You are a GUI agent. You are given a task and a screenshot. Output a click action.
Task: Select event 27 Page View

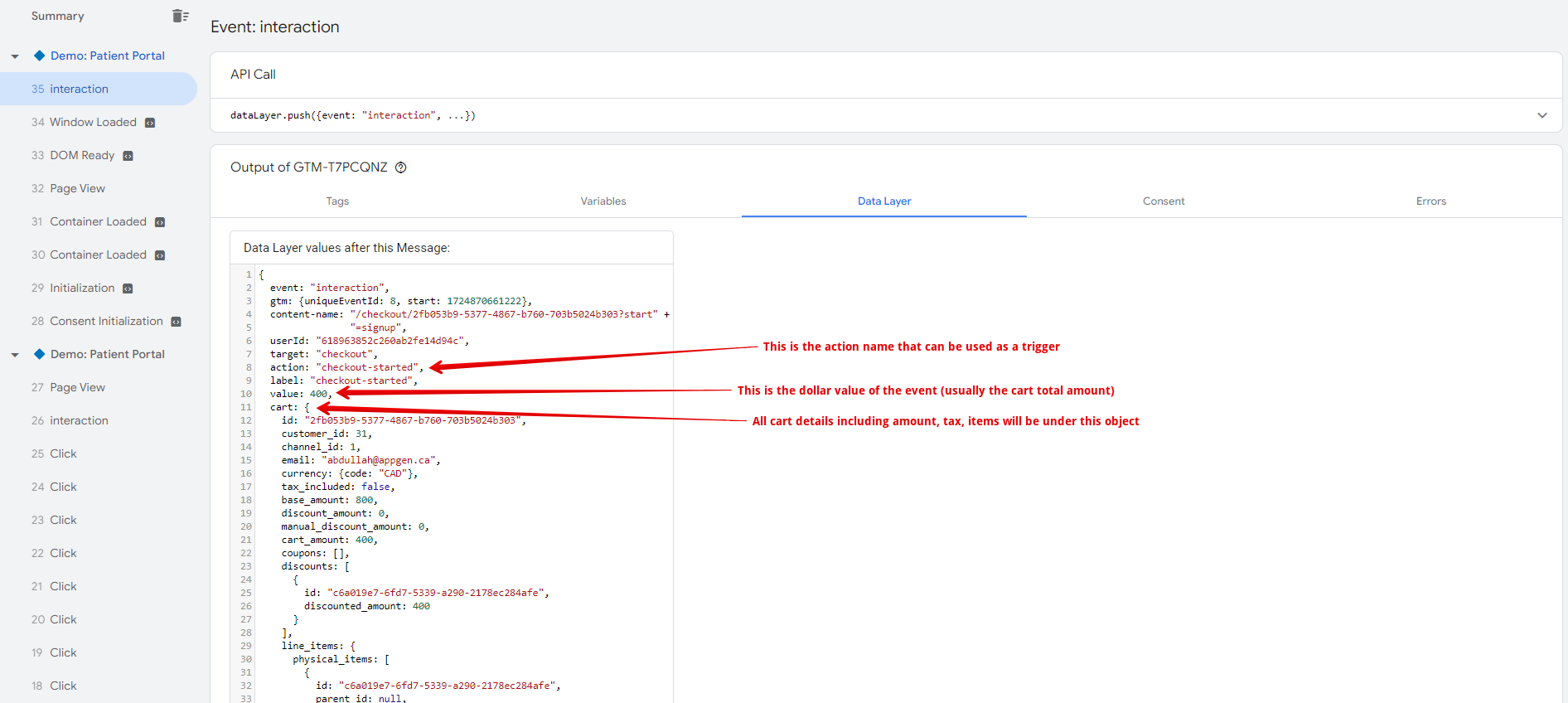pos(77,387)
